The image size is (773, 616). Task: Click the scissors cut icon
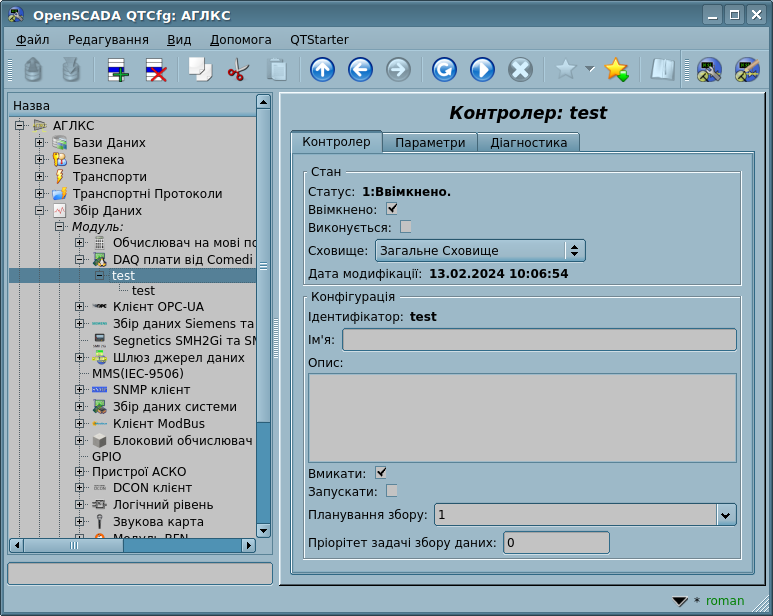[238, 70]
